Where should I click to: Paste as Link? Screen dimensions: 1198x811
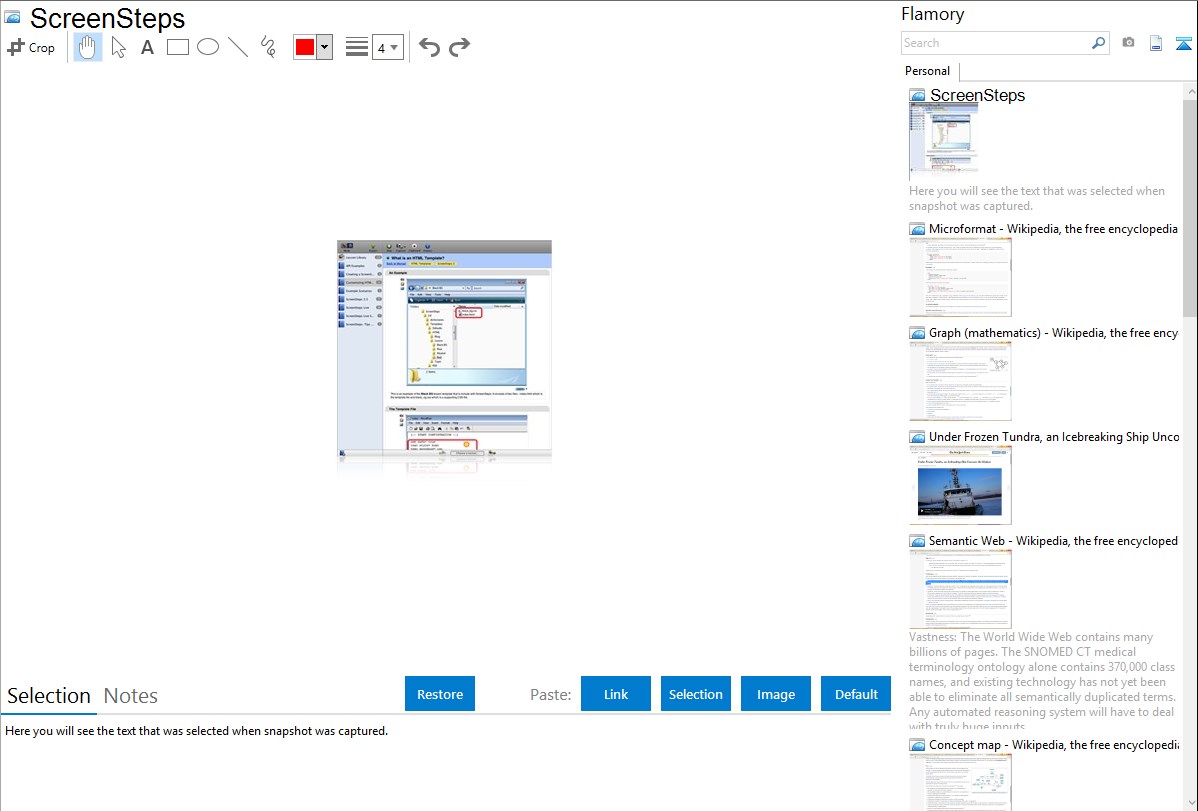616,694
